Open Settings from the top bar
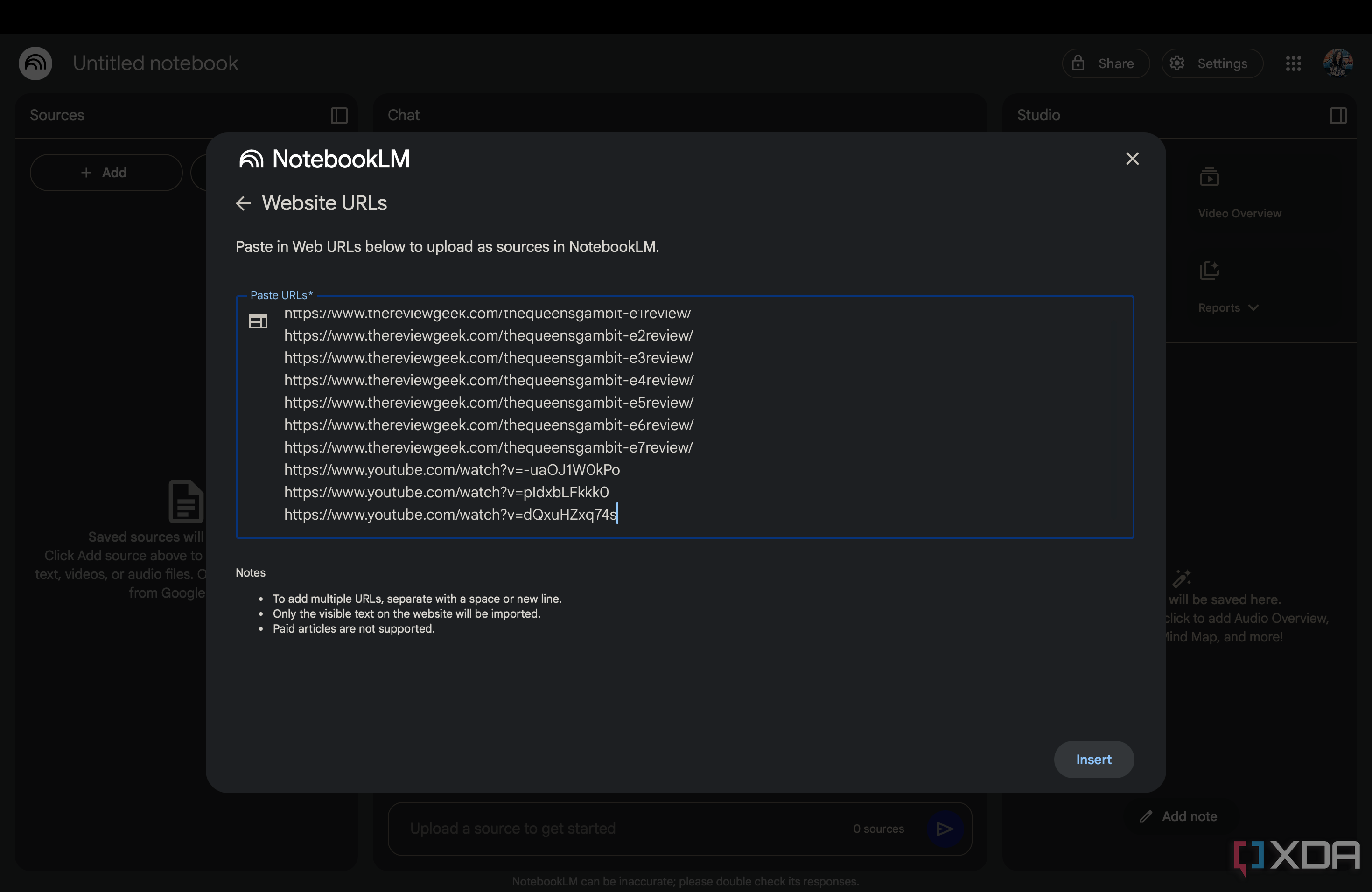Screen dimensions: 1372x892 (1212, 63)
